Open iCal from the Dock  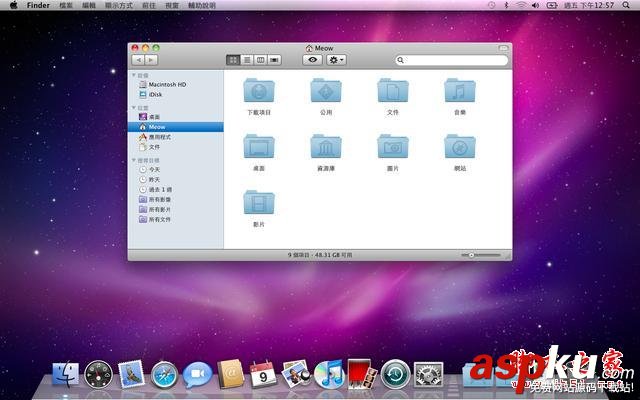(x=263, y=374)
